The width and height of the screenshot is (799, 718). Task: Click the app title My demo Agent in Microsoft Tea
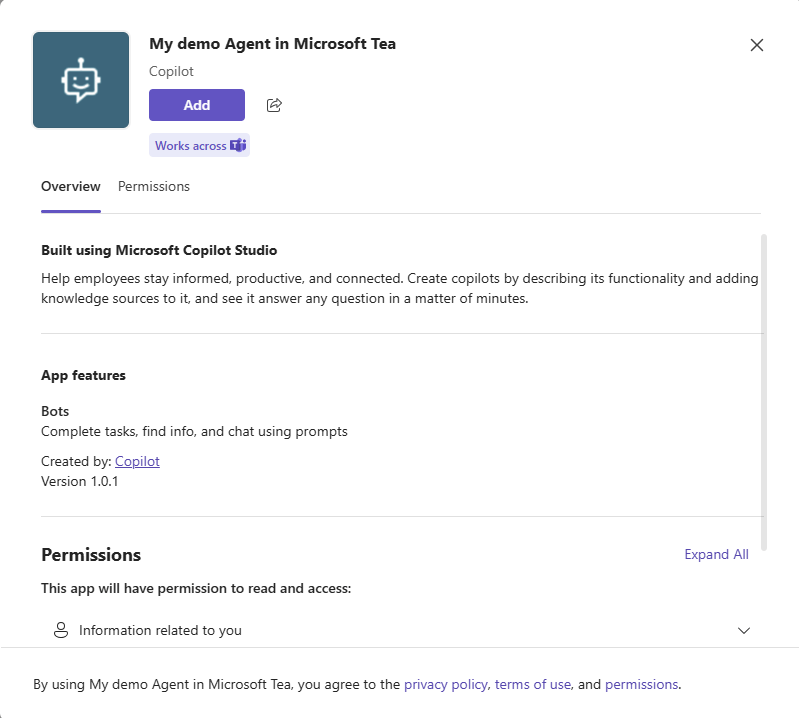click(273, 44)
